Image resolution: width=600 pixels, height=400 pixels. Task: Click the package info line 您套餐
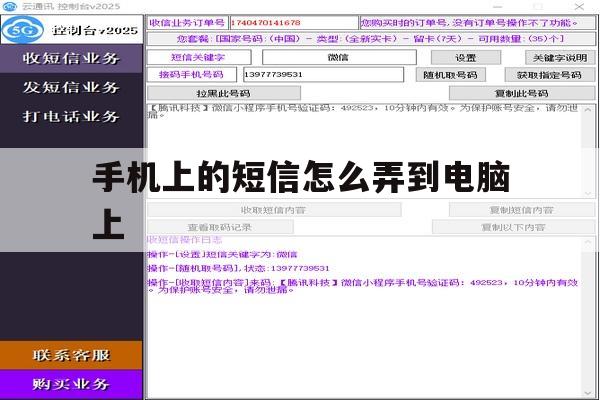(370, 39)
